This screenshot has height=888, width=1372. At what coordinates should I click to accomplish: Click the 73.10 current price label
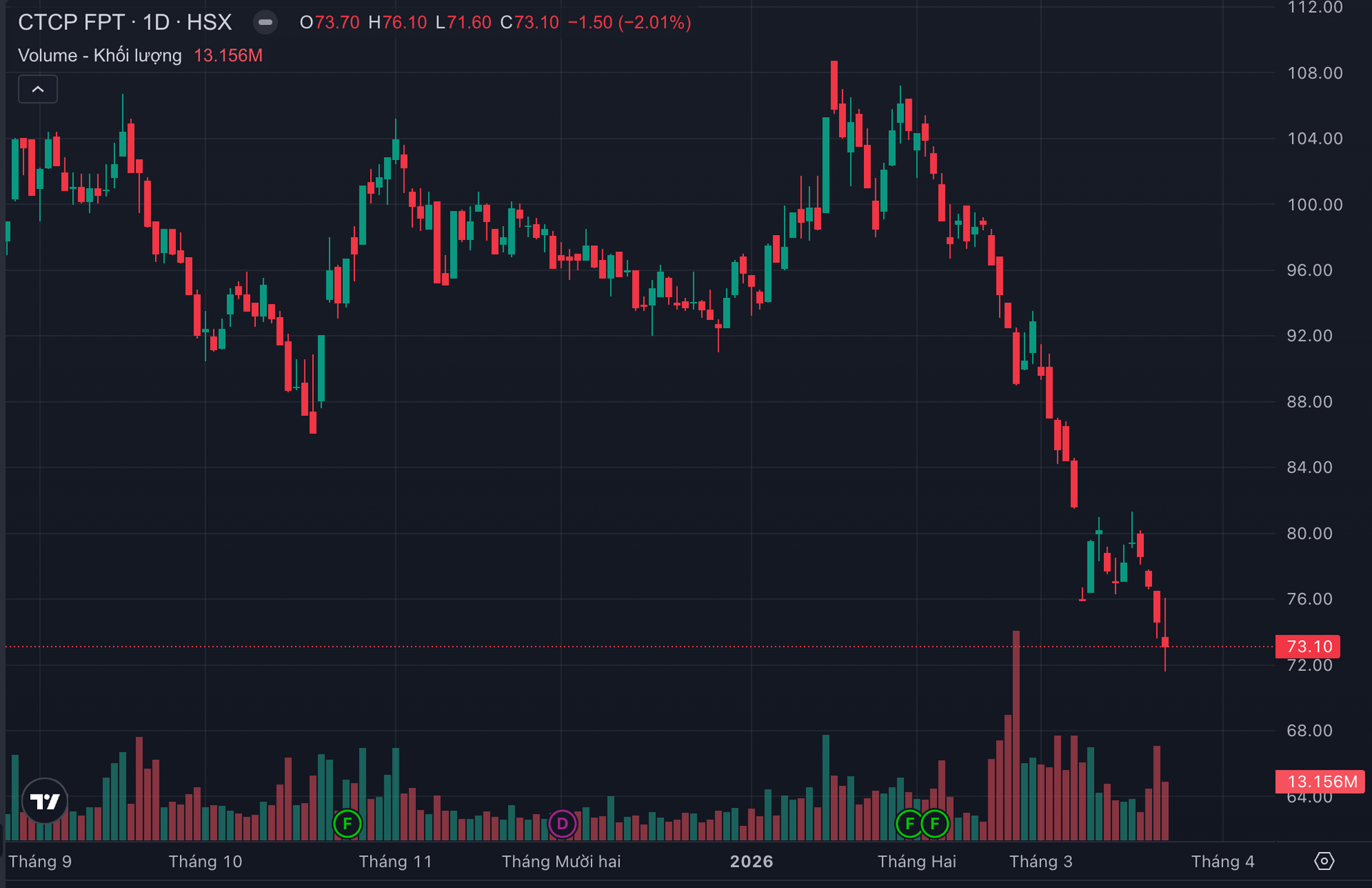(1308, 647)
